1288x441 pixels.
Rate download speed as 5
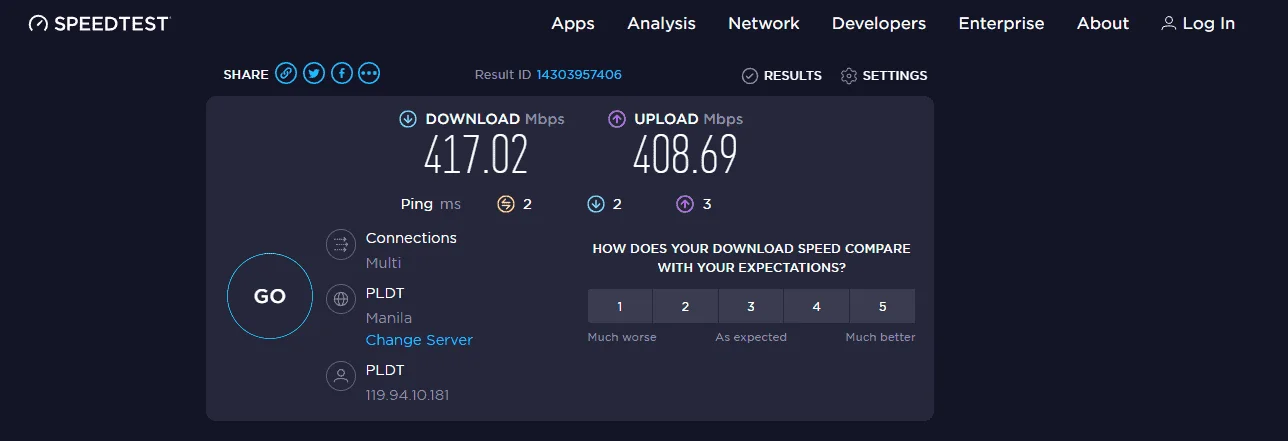pyautogui.click(x=882, y=306)
